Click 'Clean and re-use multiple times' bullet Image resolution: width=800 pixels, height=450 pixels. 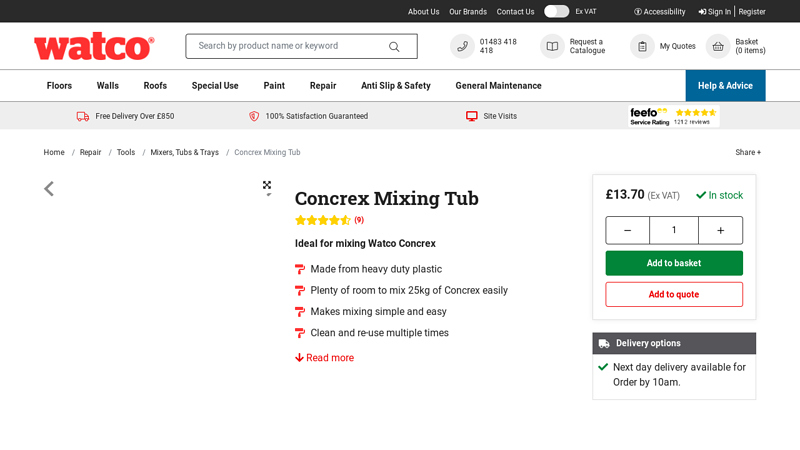pyautogui.click(x=380, y=333)
